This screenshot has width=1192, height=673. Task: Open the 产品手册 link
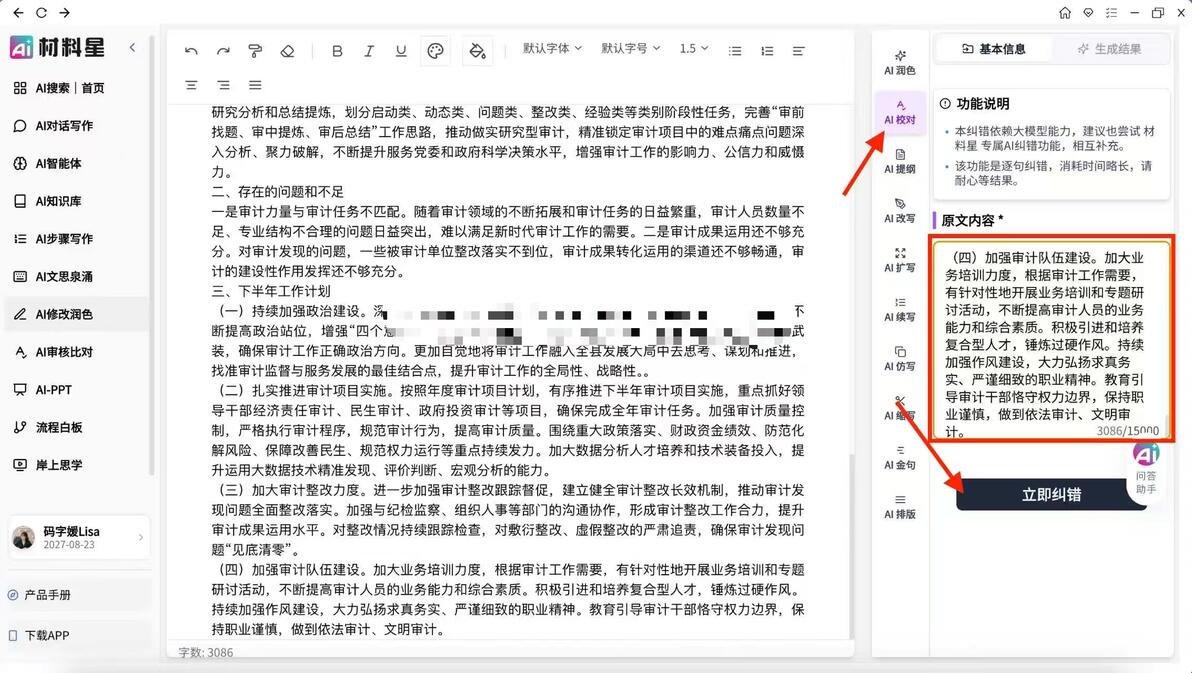47,595
